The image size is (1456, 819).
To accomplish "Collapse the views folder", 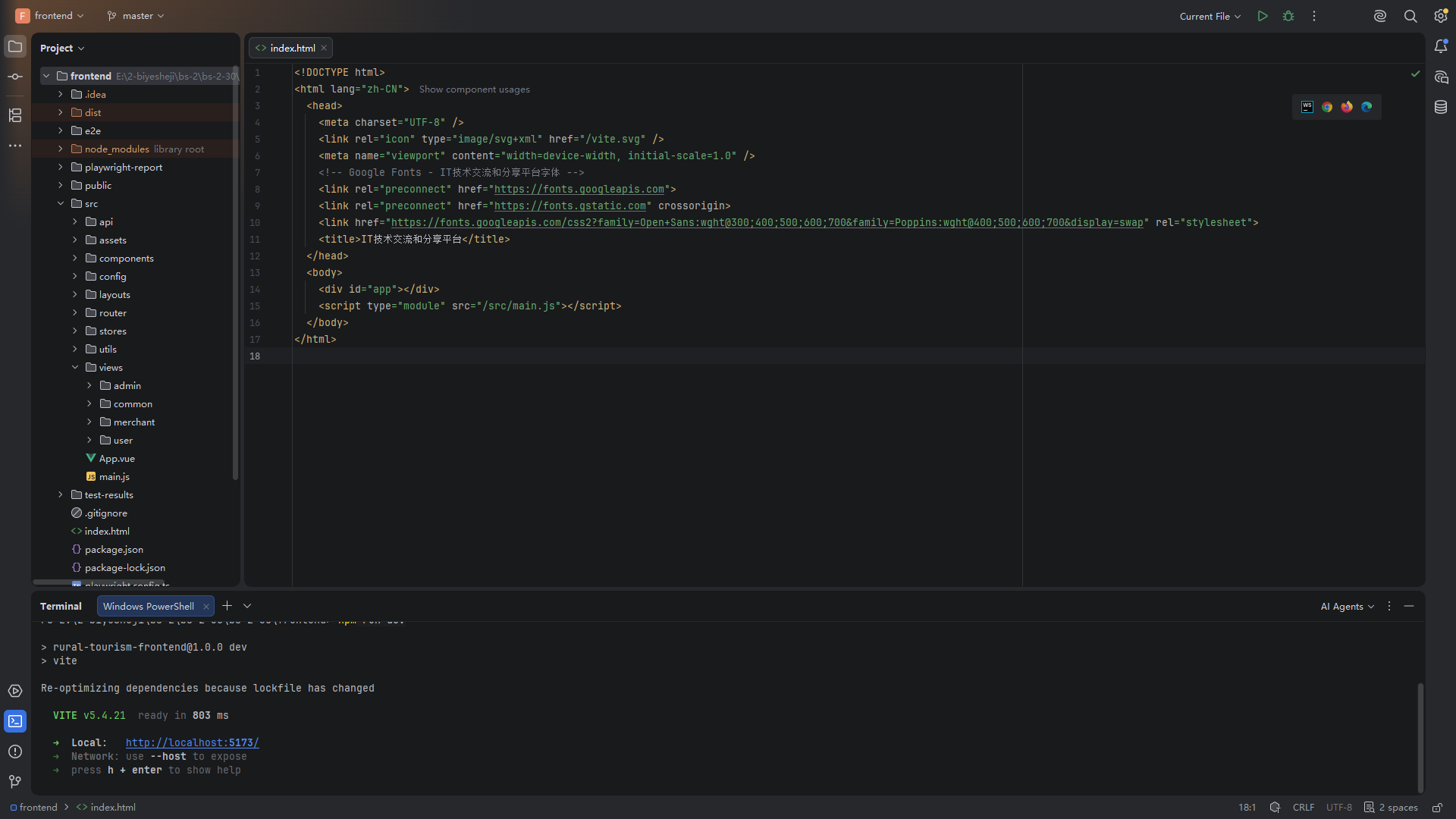I will 75,368.
